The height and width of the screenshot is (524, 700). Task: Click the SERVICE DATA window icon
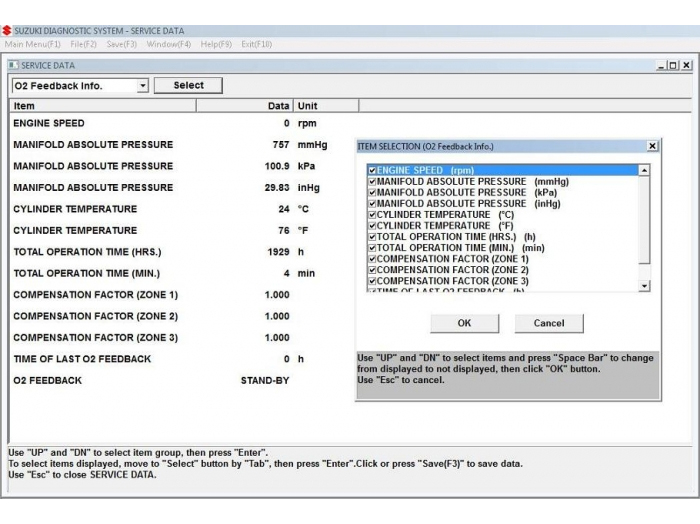(13, 65)
